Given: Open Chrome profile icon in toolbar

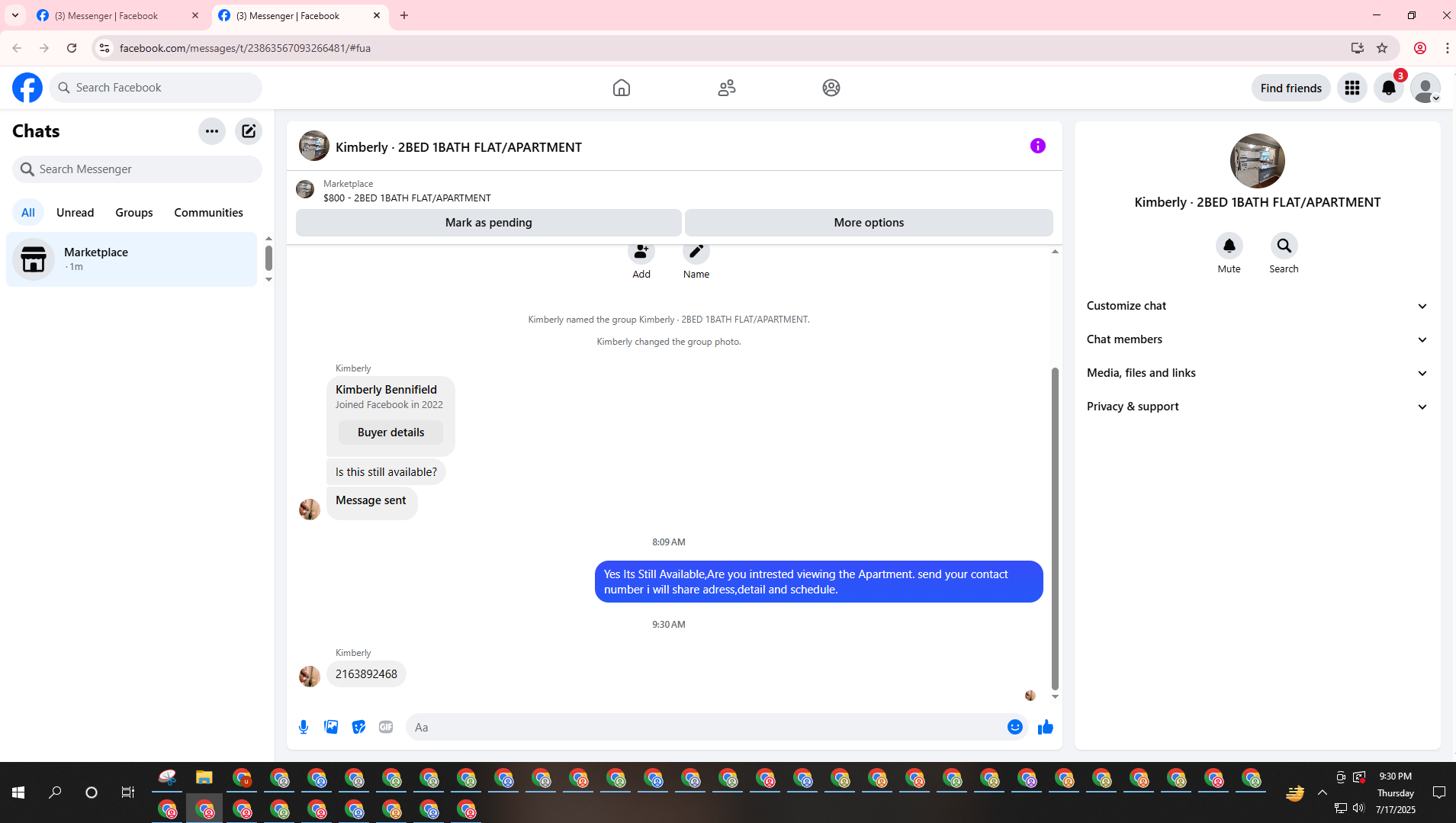Looking at the screenshot, I should tap(1420, 48).
